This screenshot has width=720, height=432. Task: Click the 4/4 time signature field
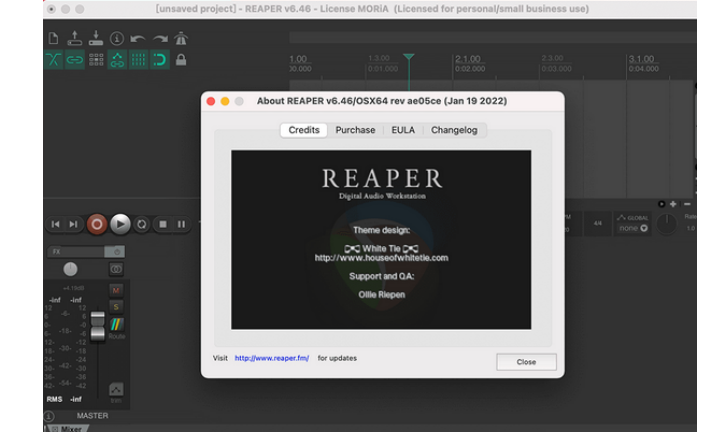[x=597, y=224]
